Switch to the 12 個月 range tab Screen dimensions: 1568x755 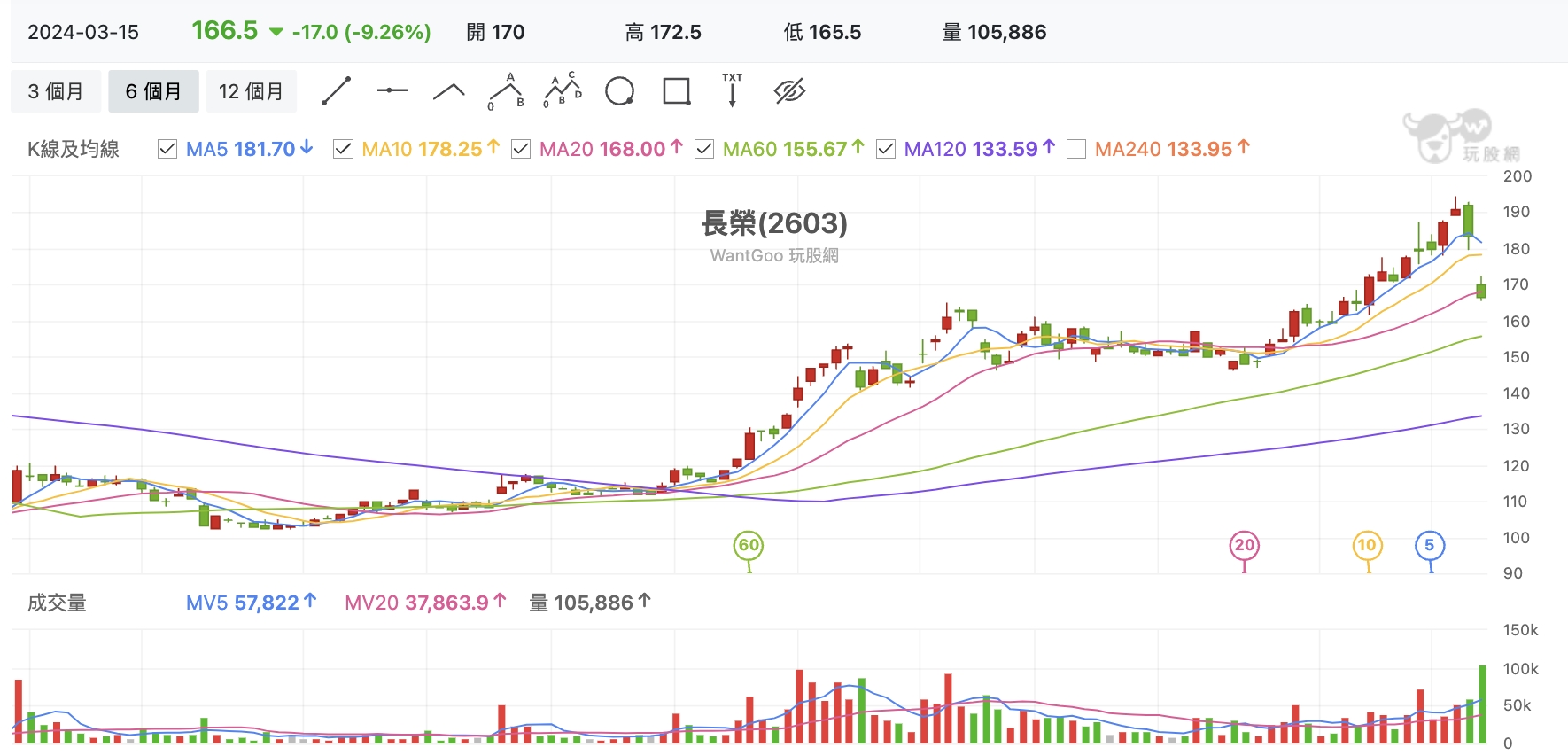[252, 91]
